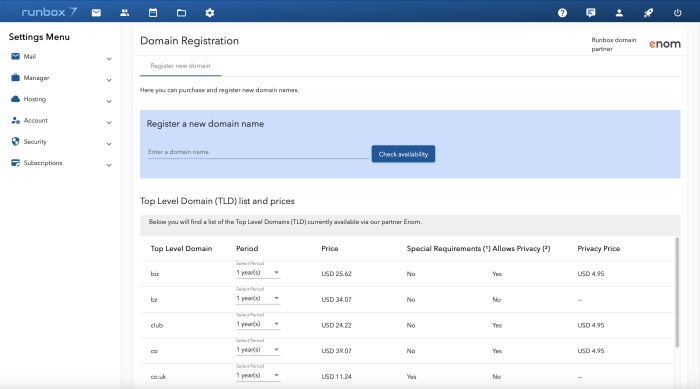This screenshot has width=700, height=389.
Task: Click the enom partner logo
Action: pyautogui.click(x=665, y=44)
